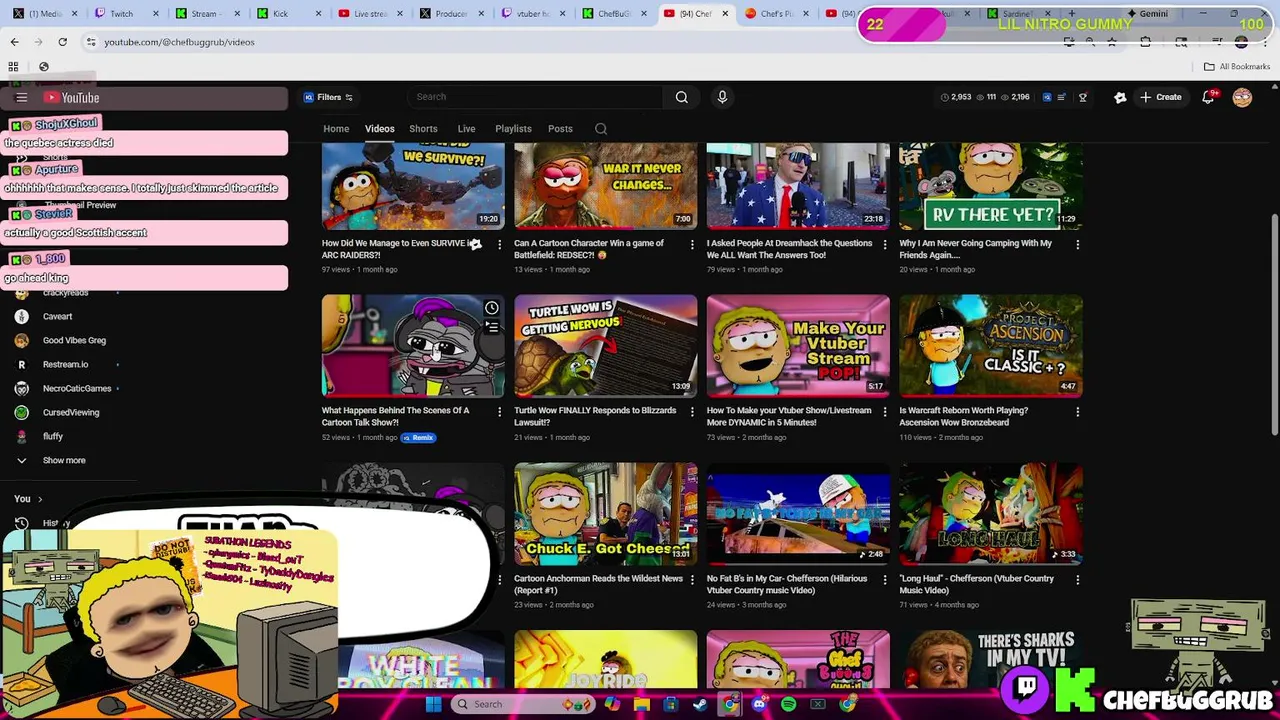Image resolution: width=1280 pixels, height=720 pixels.
Task: Open options for Vtuber Show DYNAMIC video
Action: pos(884,411)
